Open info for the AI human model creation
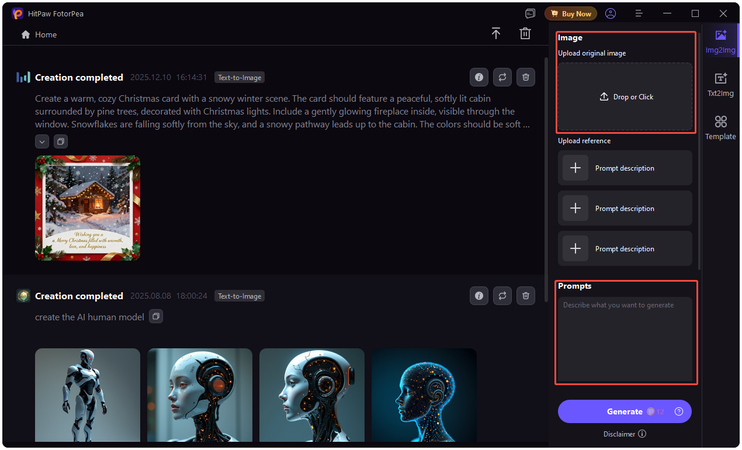The width and height of the screenshot is (742, 450). click(x=479, y=296)
